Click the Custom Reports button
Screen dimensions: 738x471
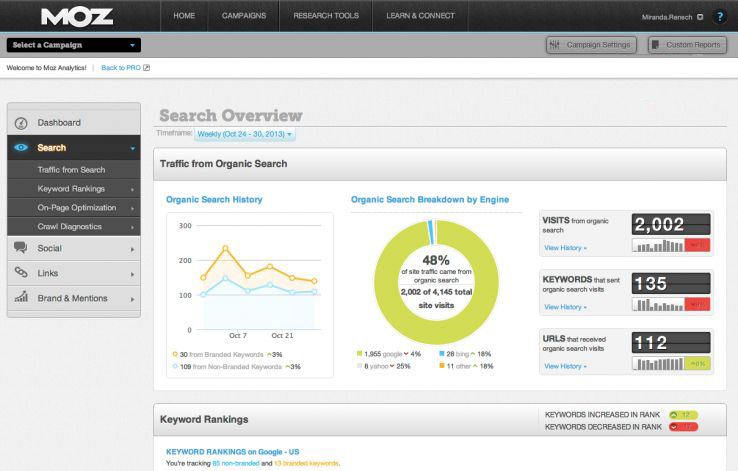(688, 45)
